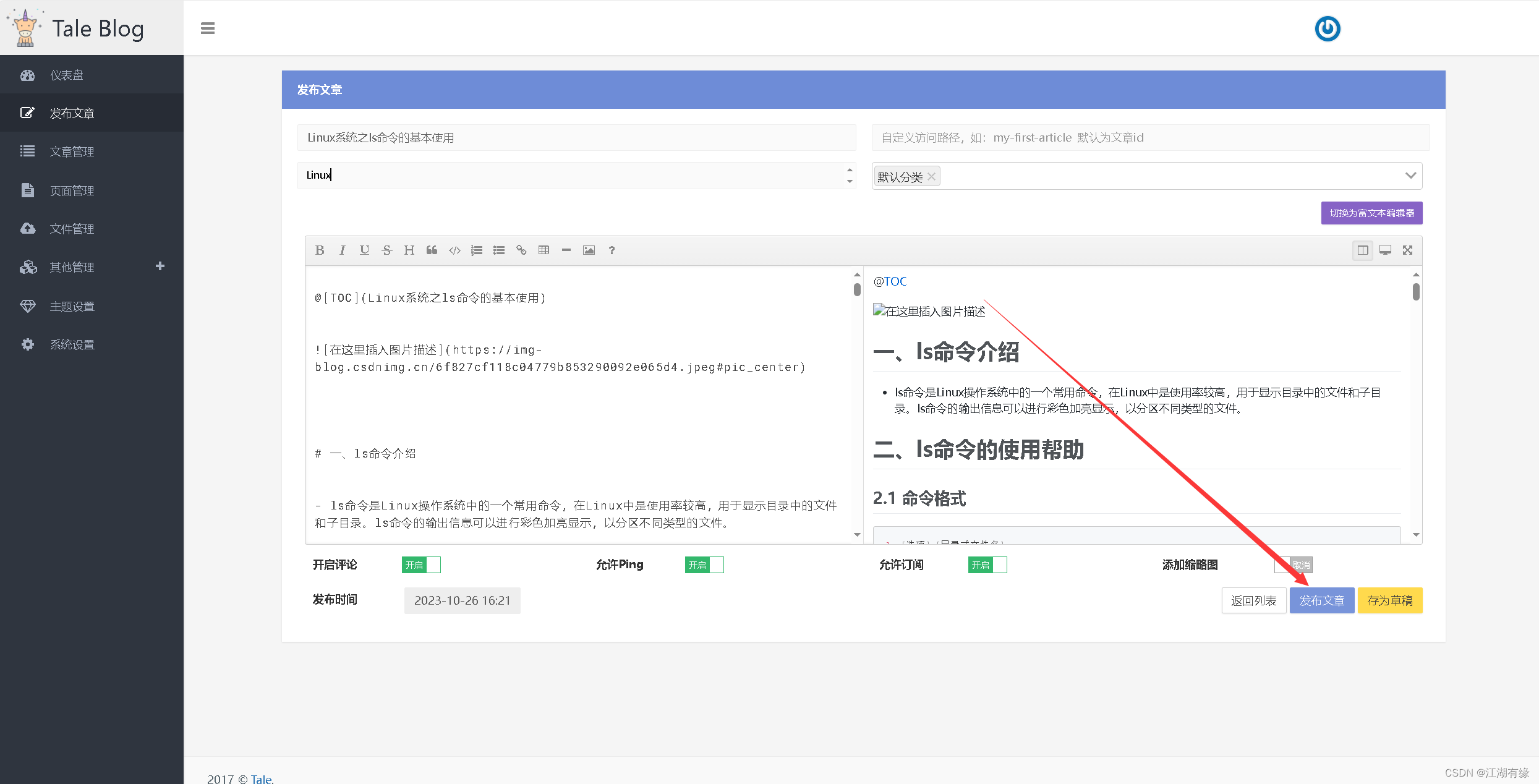Open the category dropdown arrow
1539x784 pixels.
1410,176
